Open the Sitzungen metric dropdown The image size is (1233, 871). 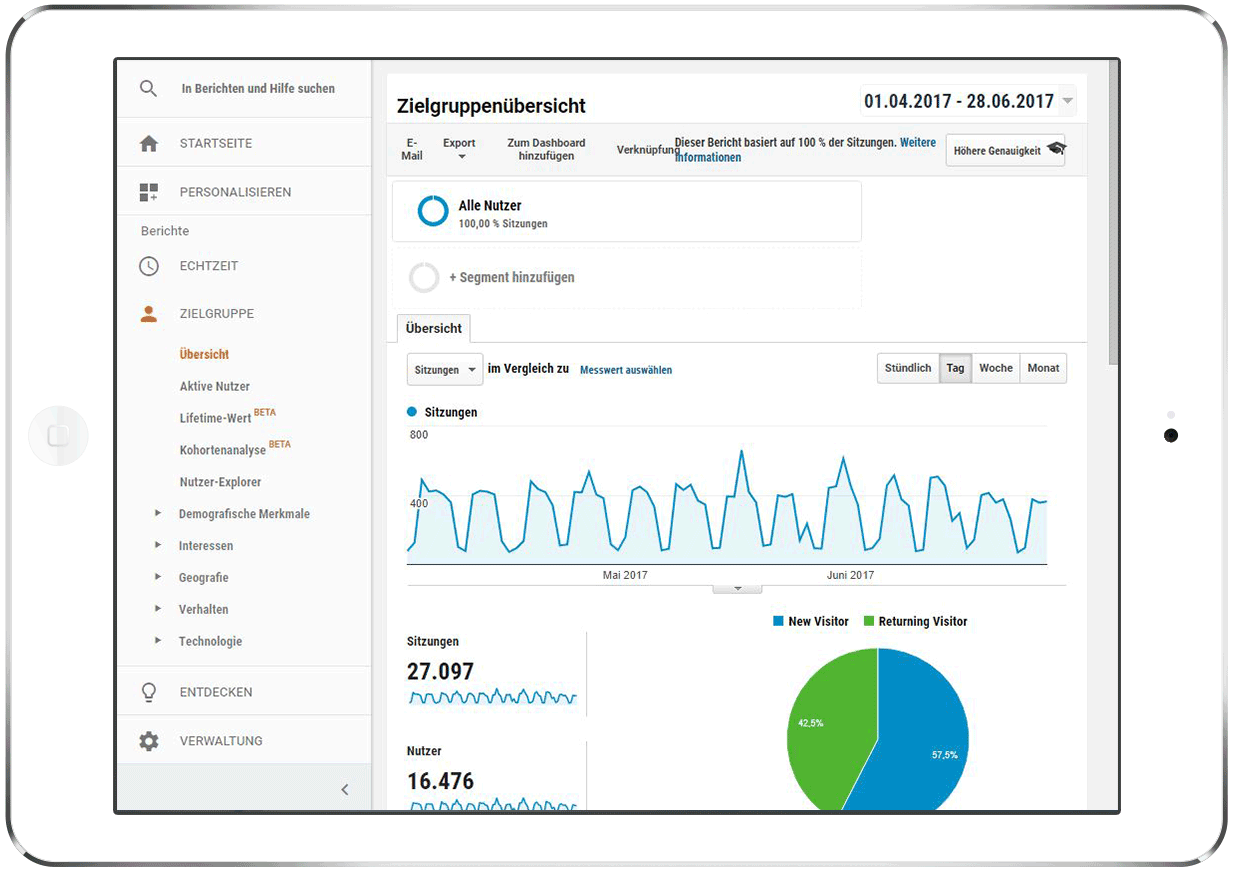pyautogui.click(x=445, y=370)
